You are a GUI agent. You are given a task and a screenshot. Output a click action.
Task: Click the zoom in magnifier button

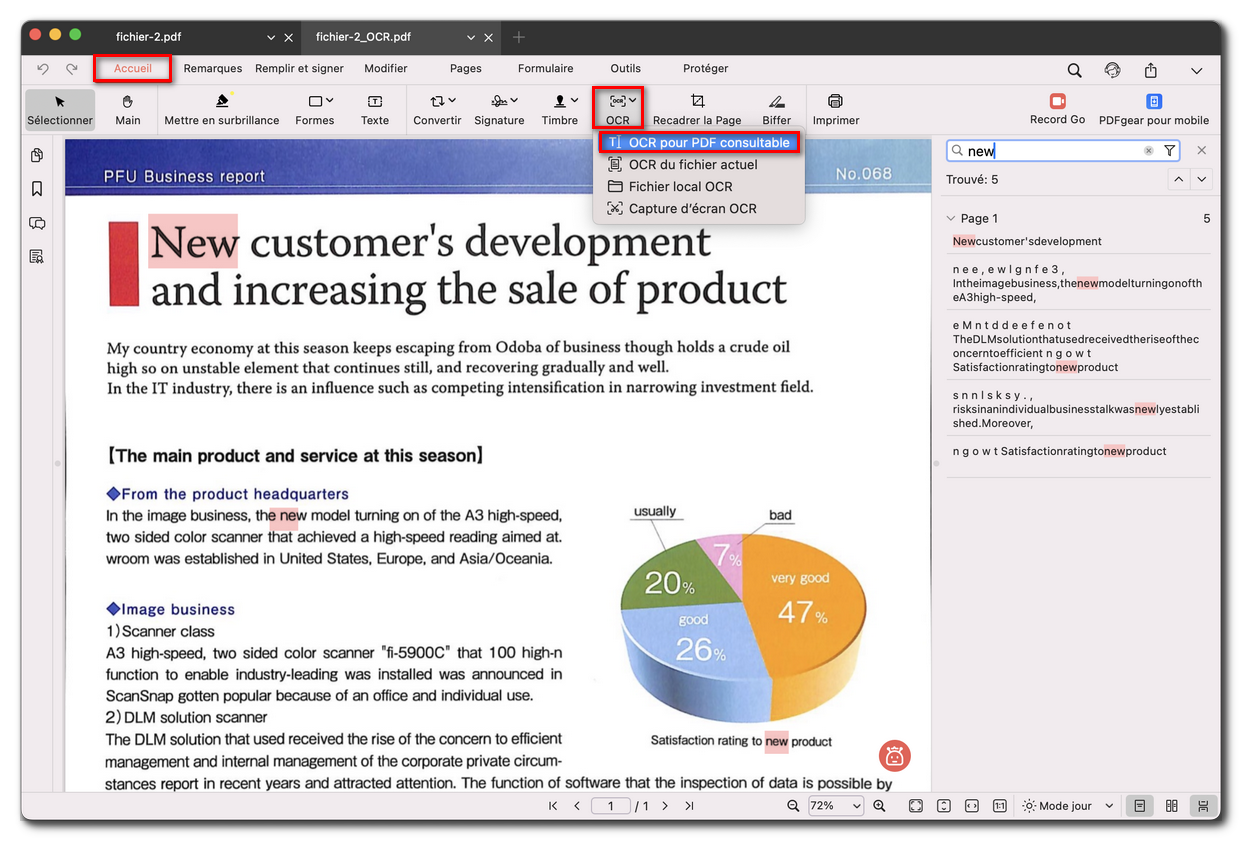pos(880,806)
